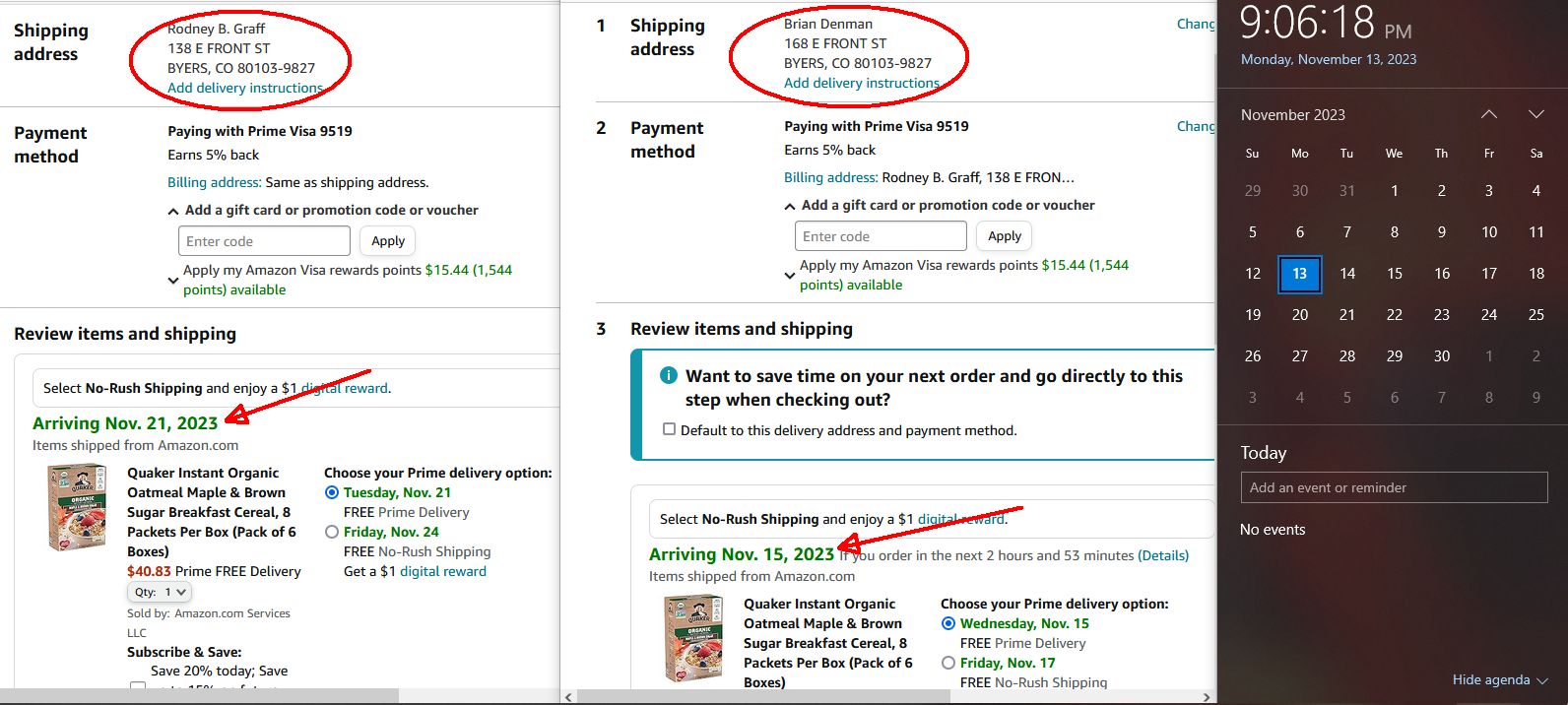This screenshot has height=705, width=1568.
Task: Open the "Details" link next to order countdown
Action: tap(1163, 555)
